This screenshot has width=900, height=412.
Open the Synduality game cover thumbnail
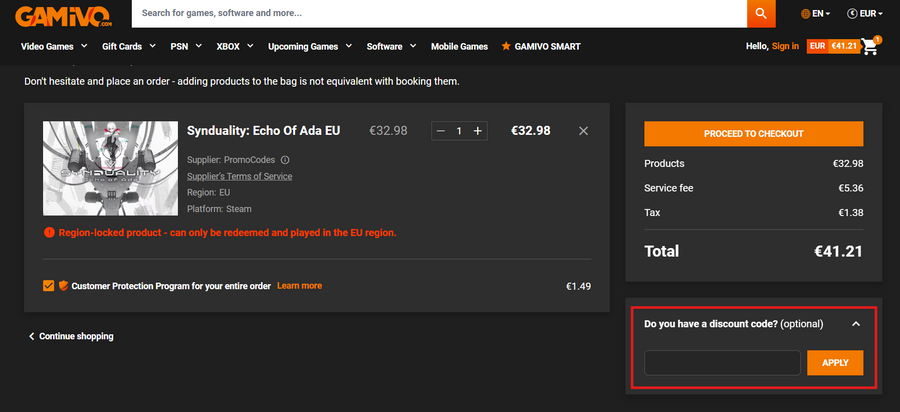pyautogui.click(x=107, y=167)
